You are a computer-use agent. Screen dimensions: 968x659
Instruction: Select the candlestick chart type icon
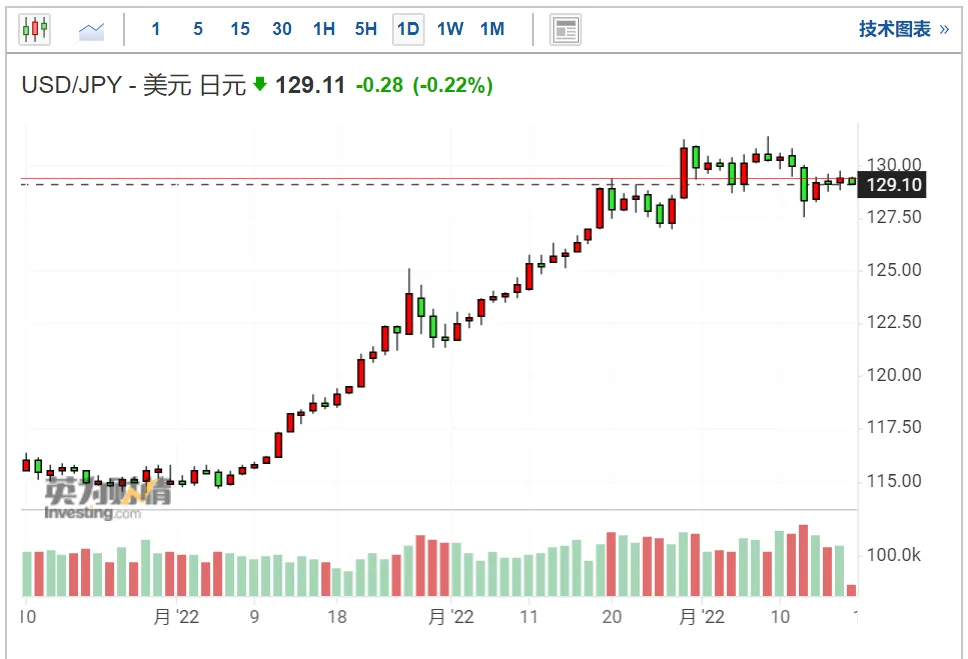pyautogui.click(x=35, y=29)
